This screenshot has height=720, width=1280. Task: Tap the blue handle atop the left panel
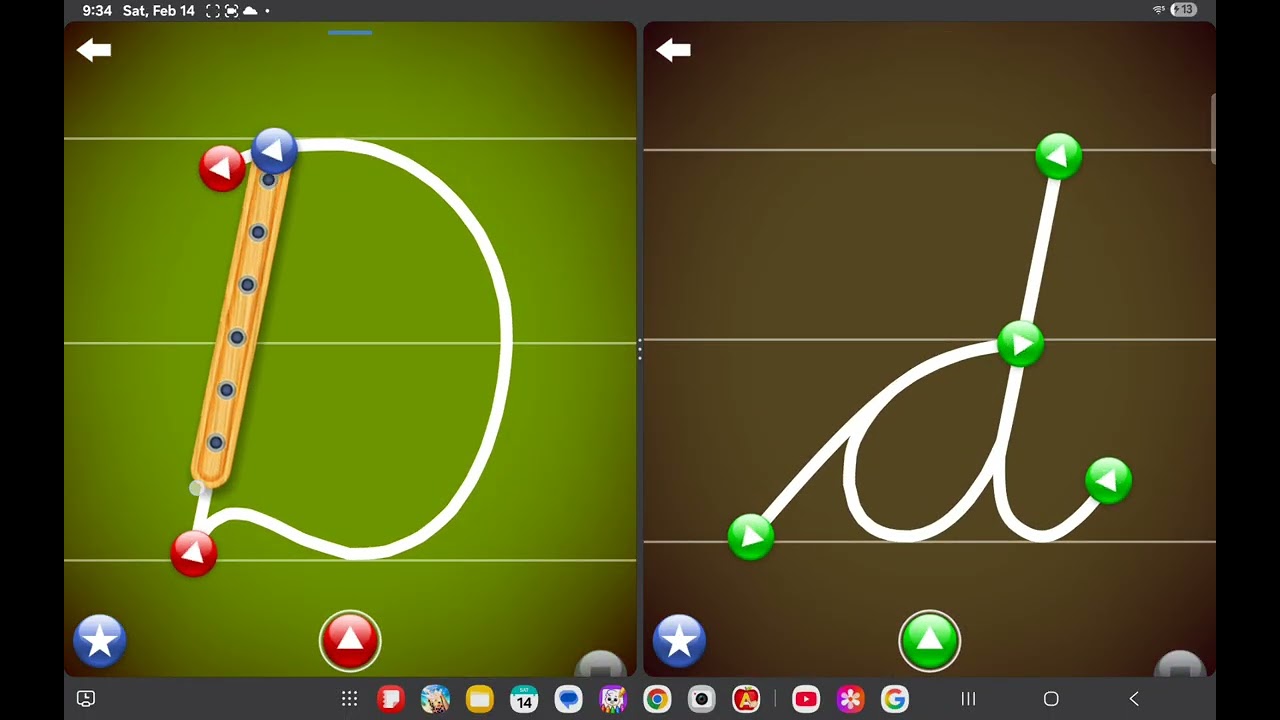350,33
